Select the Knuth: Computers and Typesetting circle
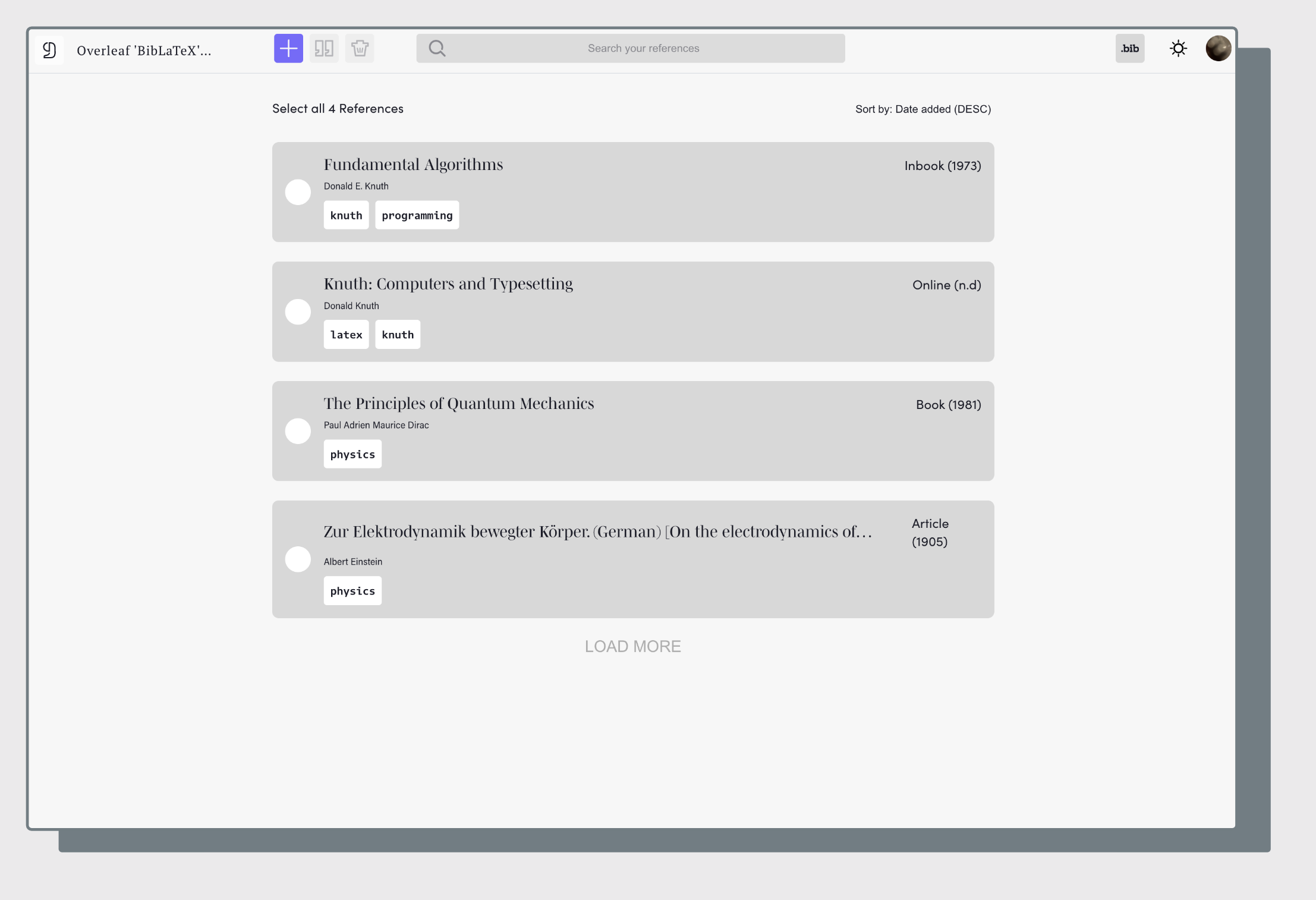Screen dimensions: 1316x900 298,311
